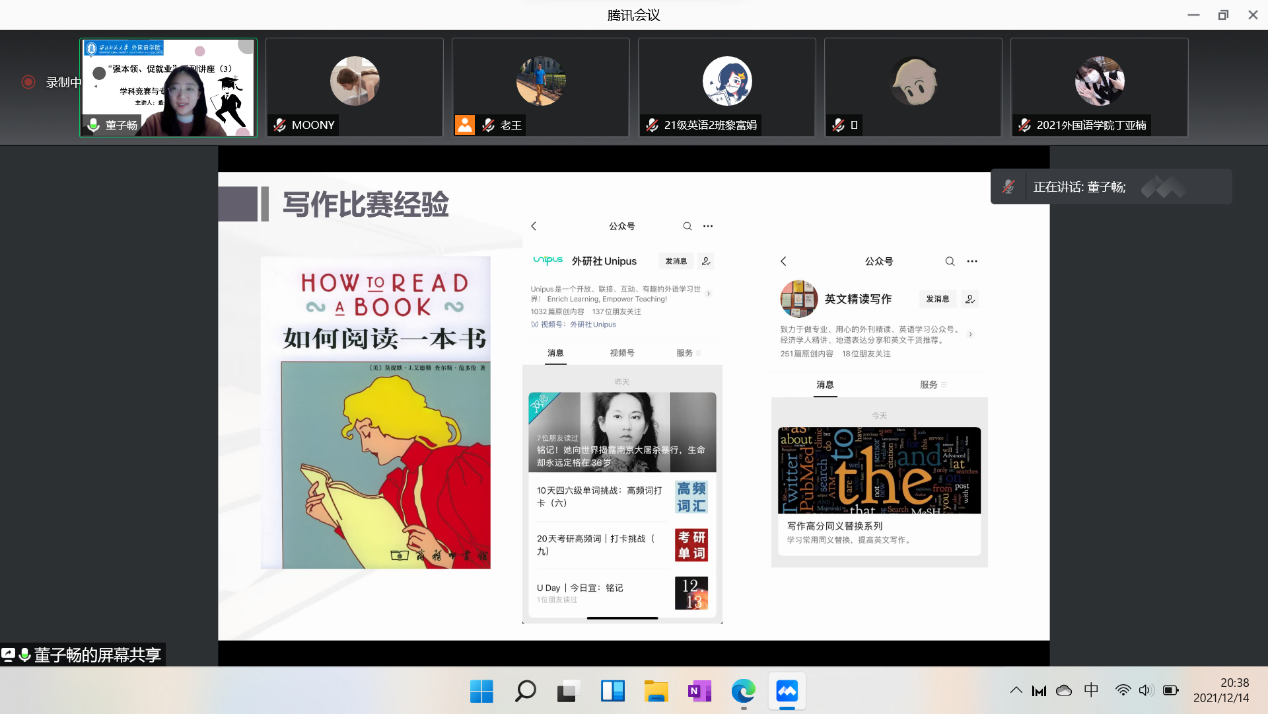Image resolution: width=1268 pixels, height=714 pixels.
Task: Click the search icon on 外研社 Unipus page
Action: [687, 227]
